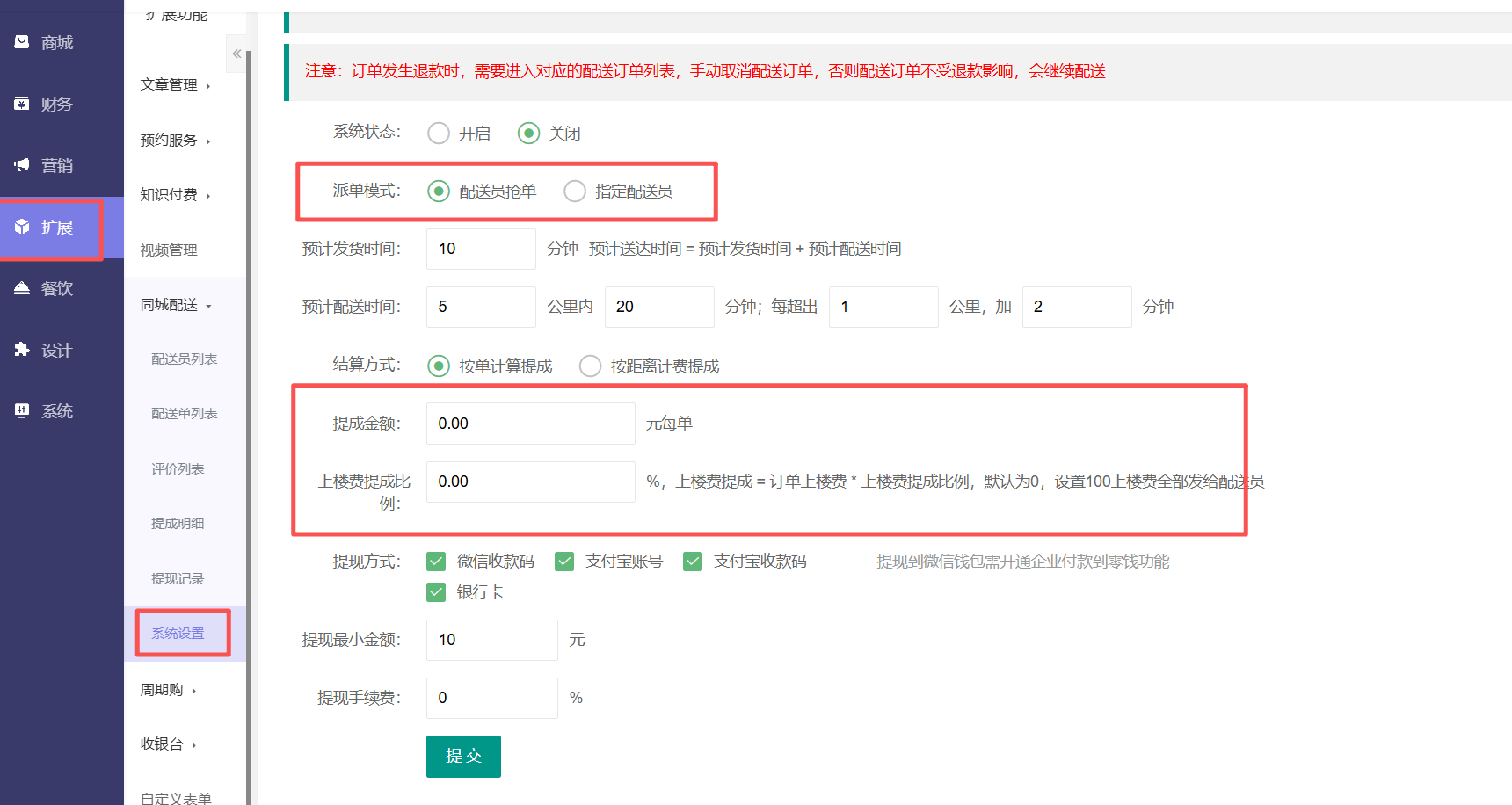Select 按距离计费提成 settlement method
This screenshot has height=805, width=1512.
591,366
